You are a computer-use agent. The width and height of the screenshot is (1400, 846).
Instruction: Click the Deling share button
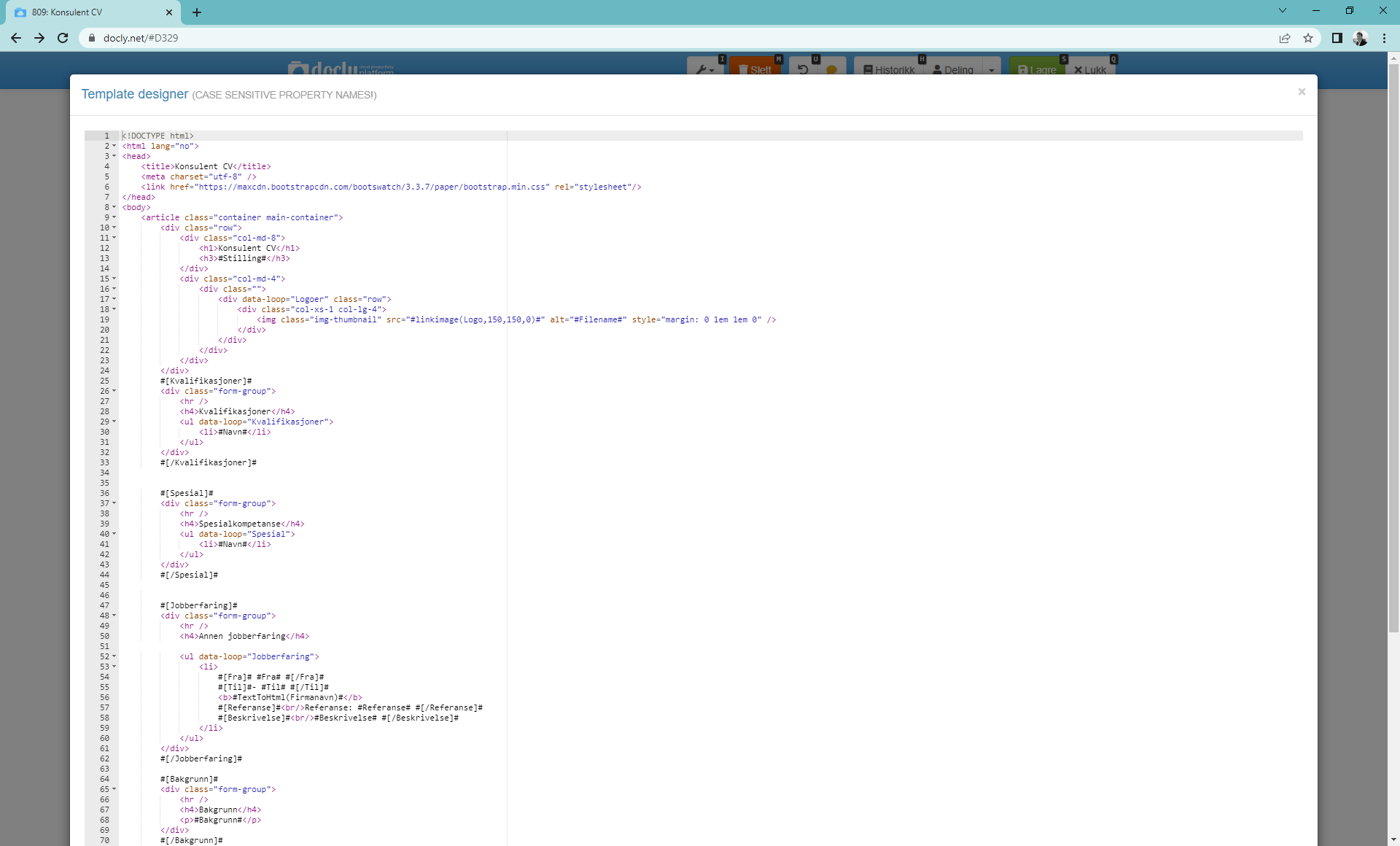pyautogui.click(x=953, y=69)
